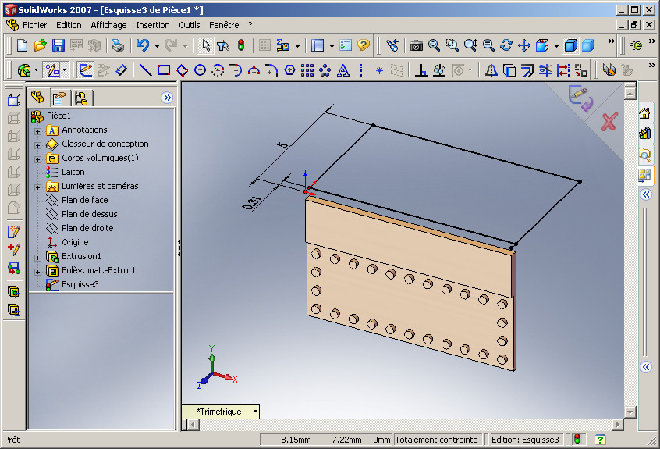Select the Point sketch tool
This screenshot has width=660, height=449.
pyautogui.click(x=379, y=70)
